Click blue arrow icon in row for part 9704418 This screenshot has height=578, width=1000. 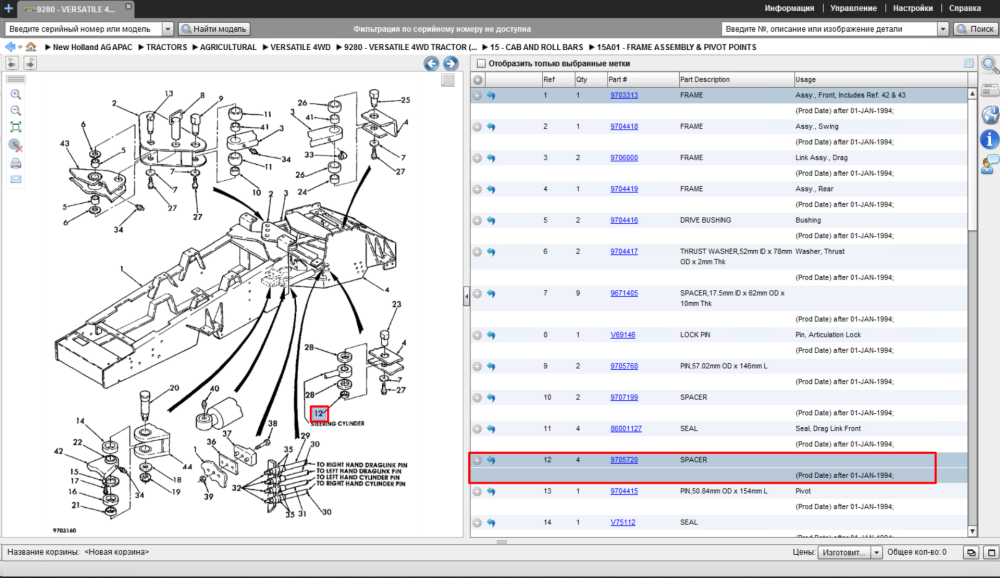point(491,126)
